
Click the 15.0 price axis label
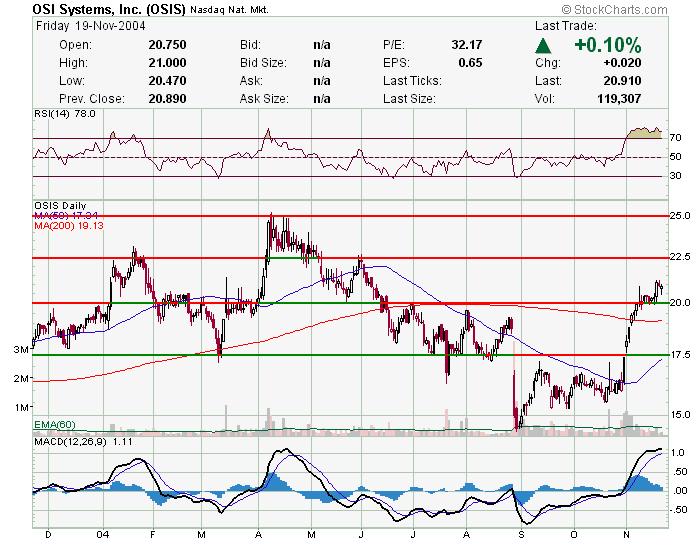click(x=680, y=415)
